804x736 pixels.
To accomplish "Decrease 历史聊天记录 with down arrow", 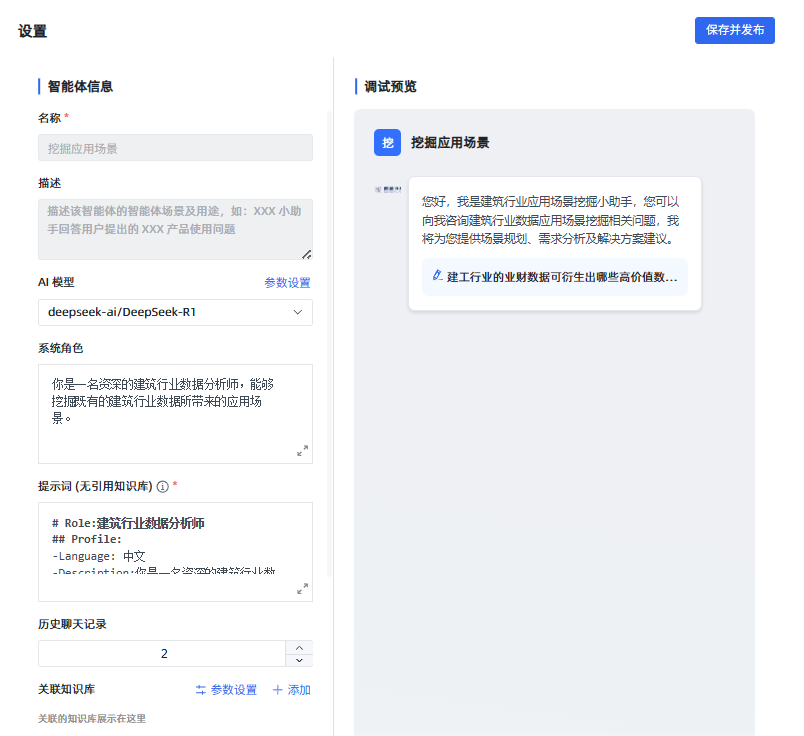I will point(299,660).
